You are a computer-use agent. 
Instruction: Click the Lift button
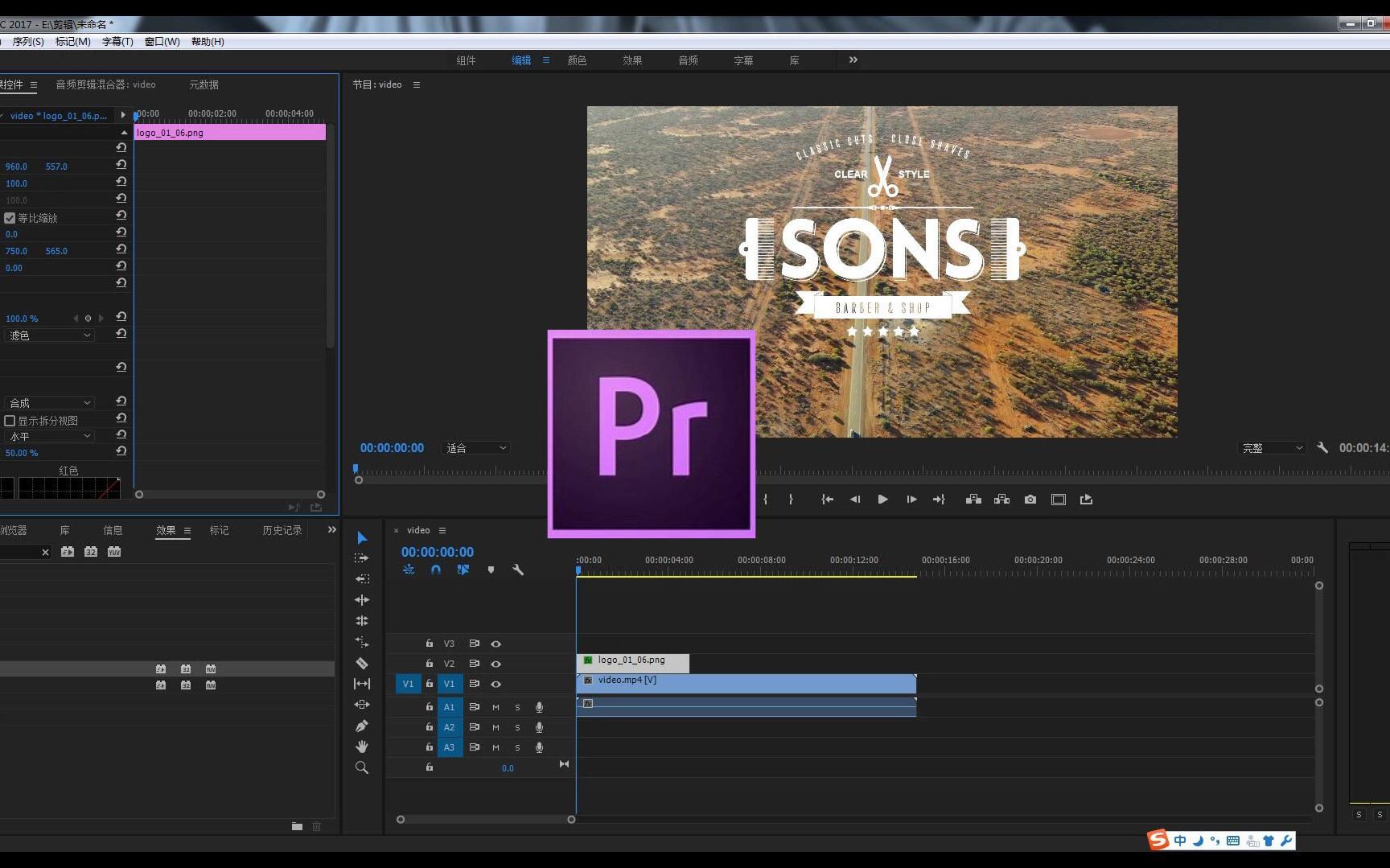click(973, 500)
